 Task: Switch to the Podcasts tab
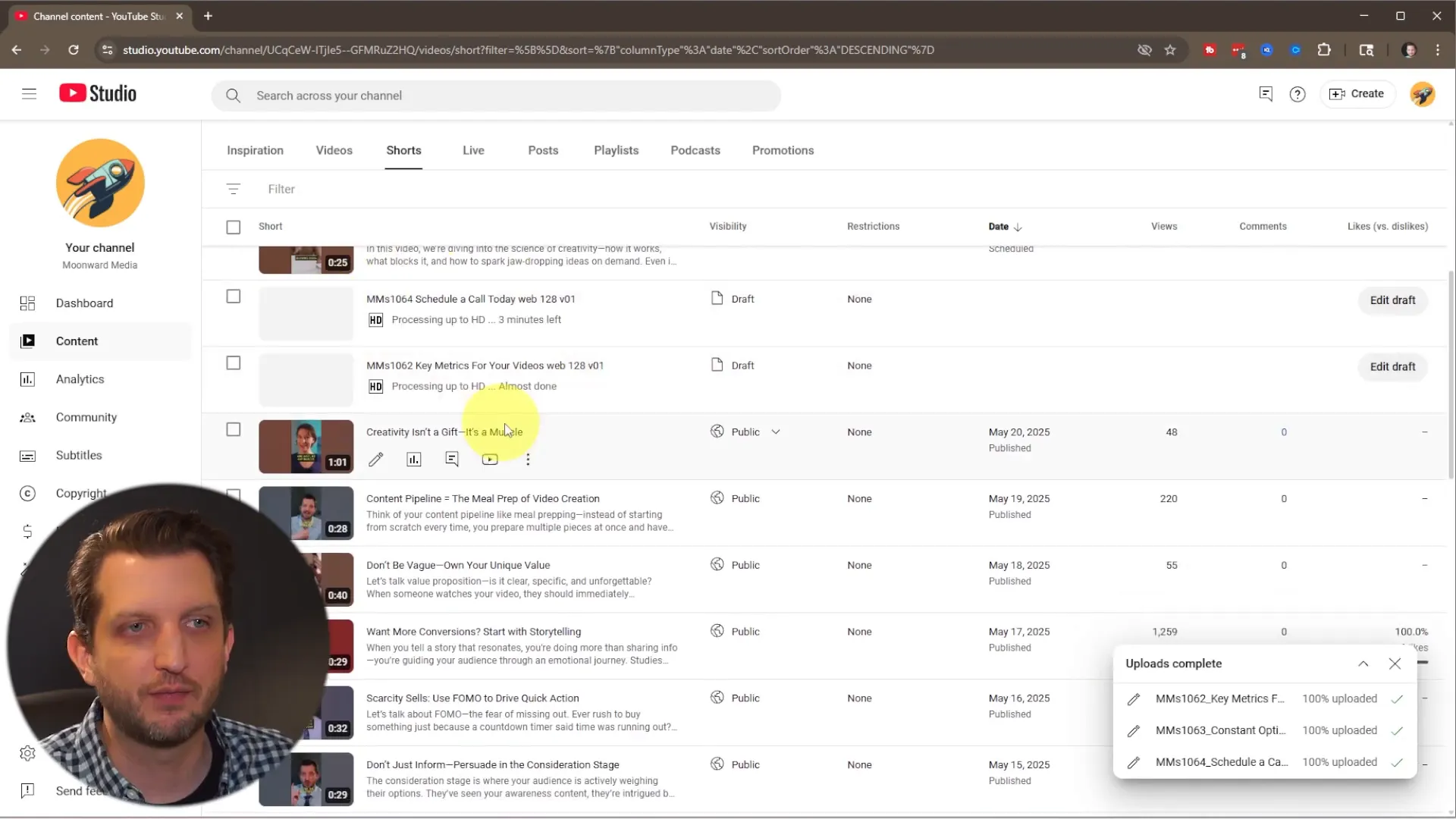coord(695,150)
